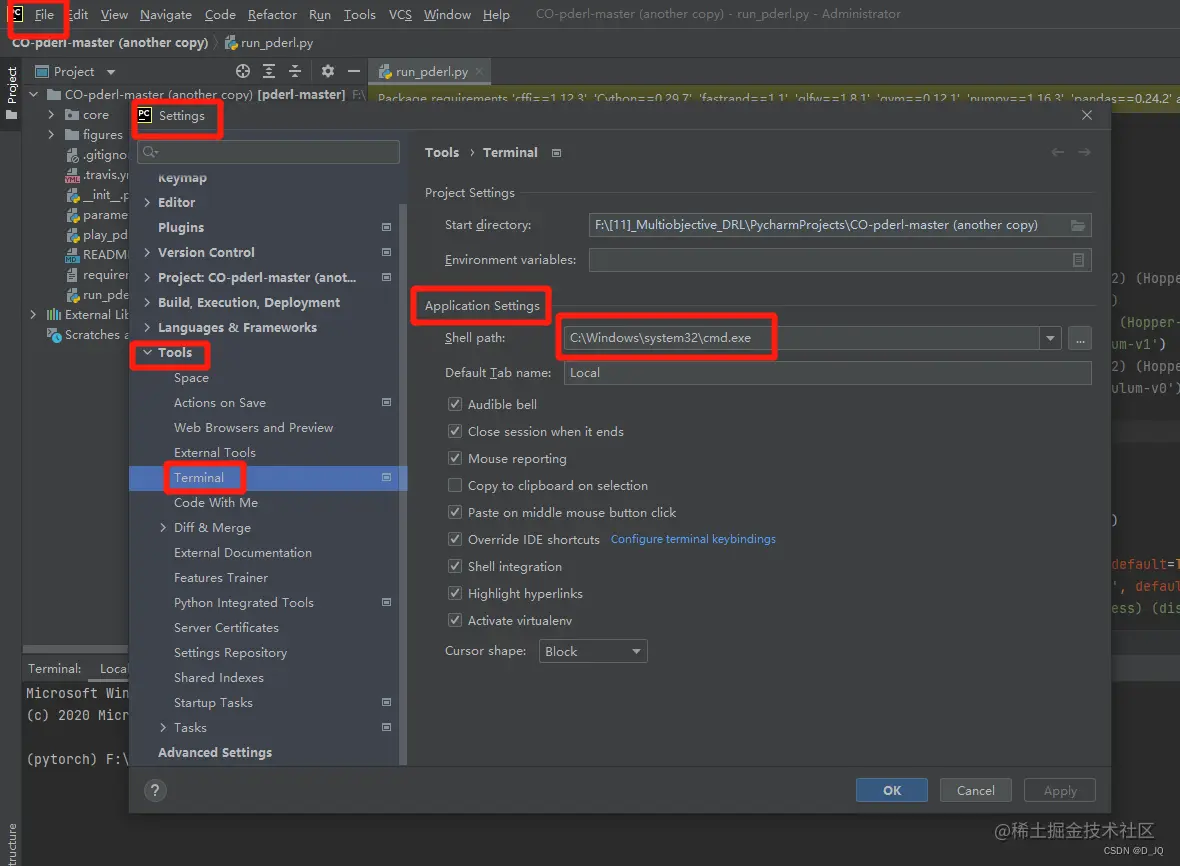Click the locate/select opened file target icon
The width and height of the screenshot is (1180, 866).
point(242,71)
